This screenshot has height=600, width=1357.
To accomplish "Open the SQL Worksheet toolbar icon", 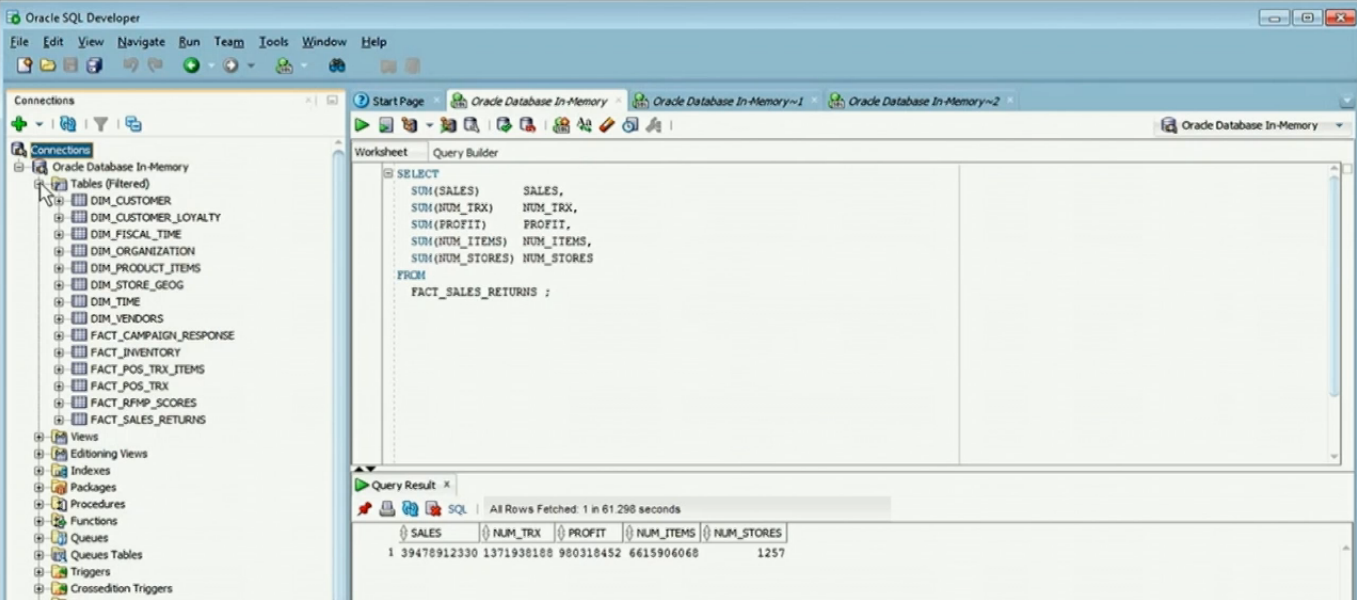I will 284,66.
